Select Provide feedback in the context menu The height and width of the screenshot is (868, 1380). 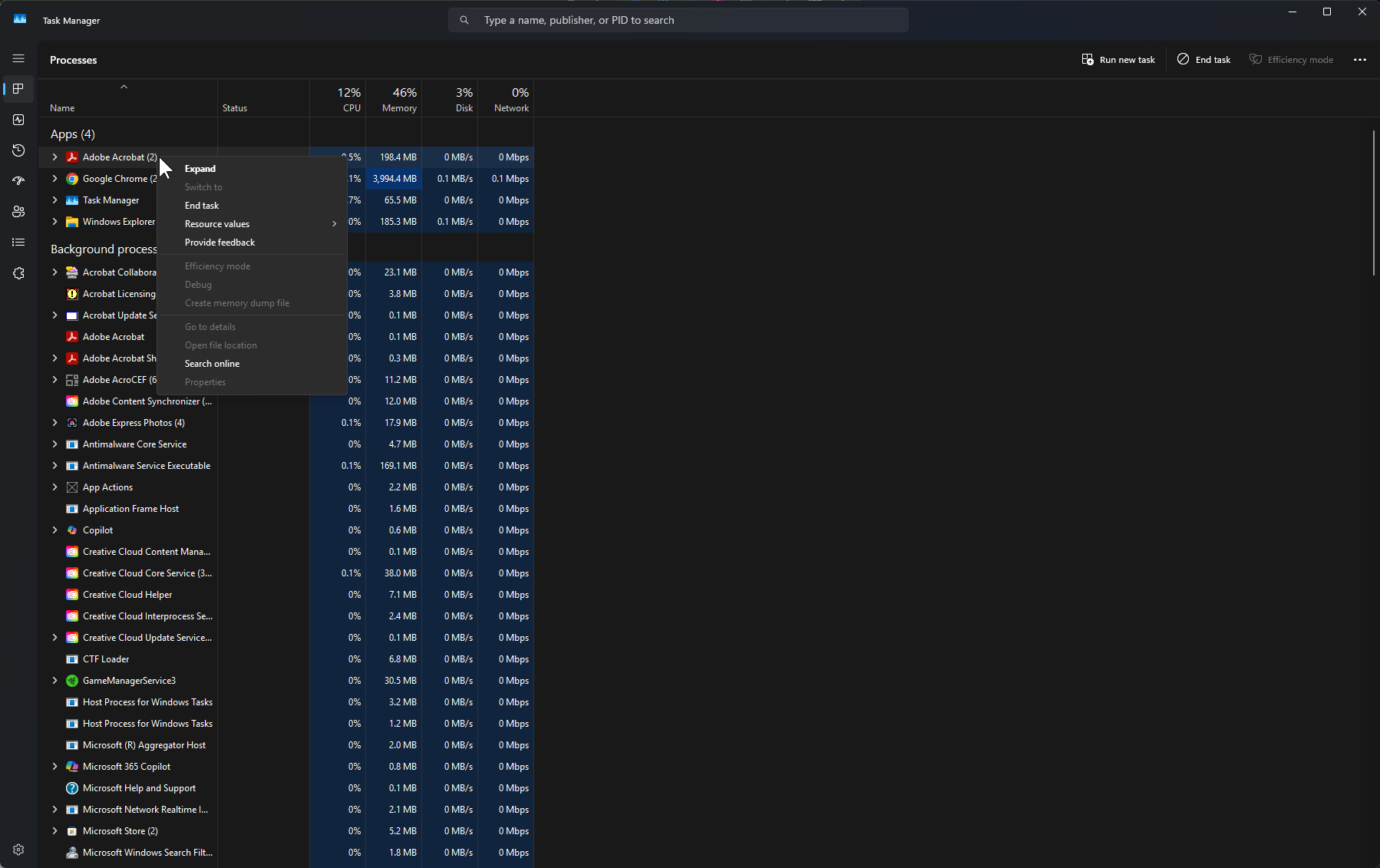(x=252, y=243)
